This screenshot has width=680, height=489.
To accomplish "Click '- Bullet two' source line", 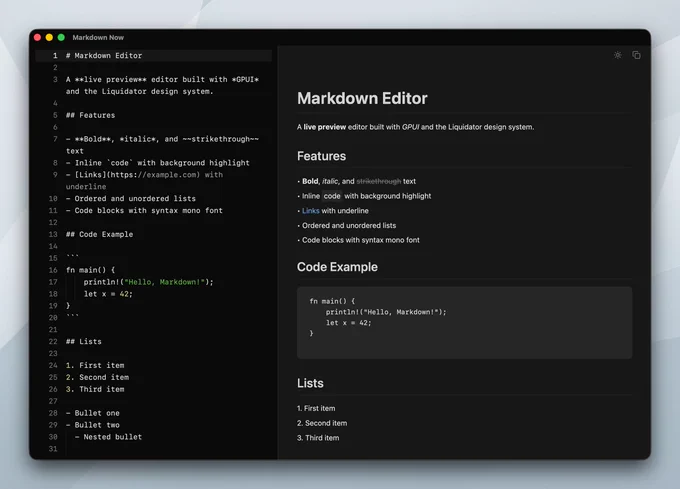I will pyautogui.click(x=93, y=425).
